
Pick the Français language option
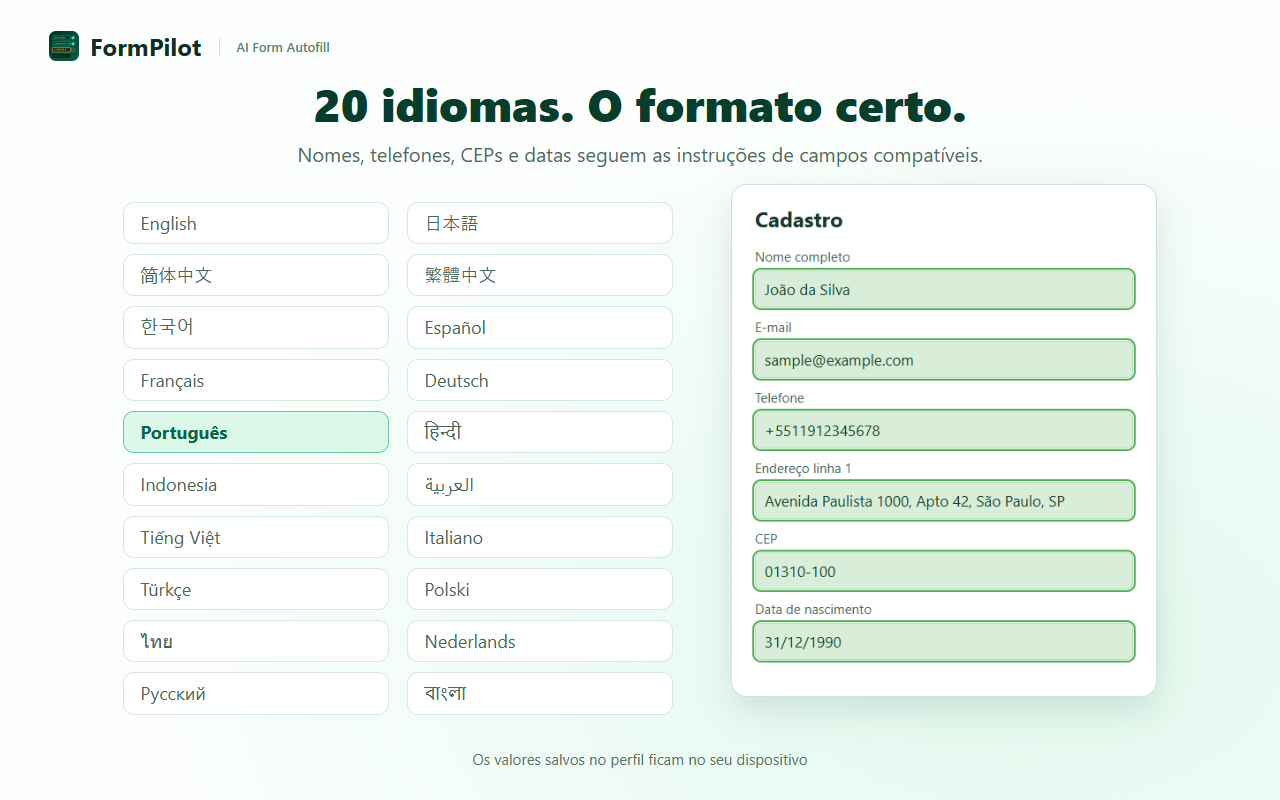[x=256, y=380]
